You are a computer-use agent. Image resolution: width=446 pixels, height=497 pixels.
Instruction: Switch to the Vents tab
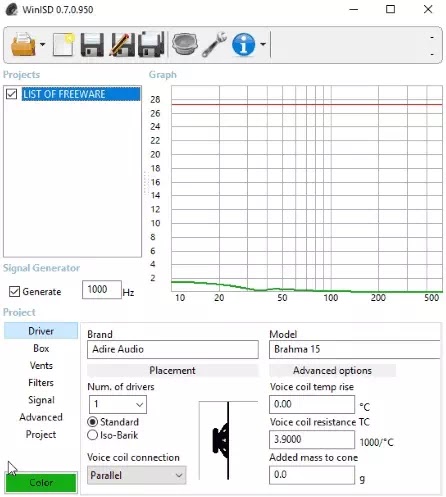pos(41,365)
